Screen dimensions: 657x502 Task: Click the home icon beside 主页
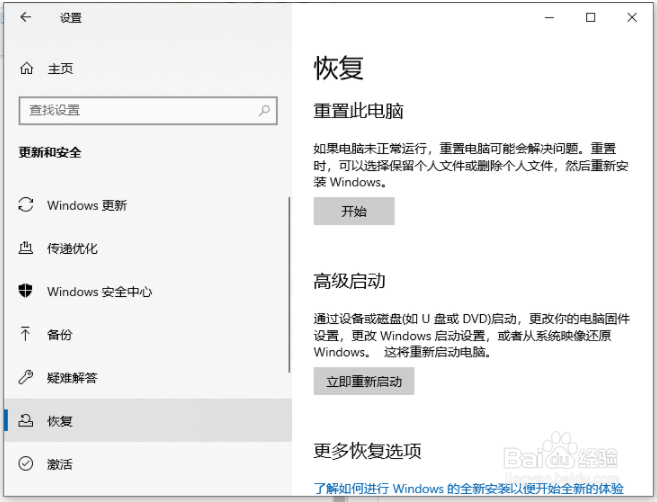tap(26, 68)
